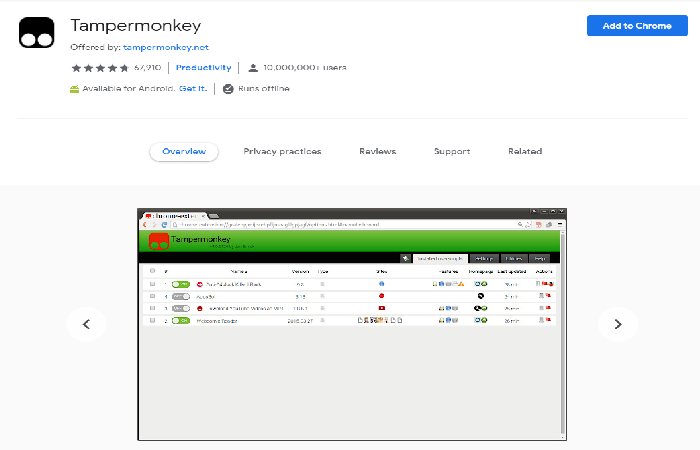
Task: Click the users person icon
Action: click(253, 68)
